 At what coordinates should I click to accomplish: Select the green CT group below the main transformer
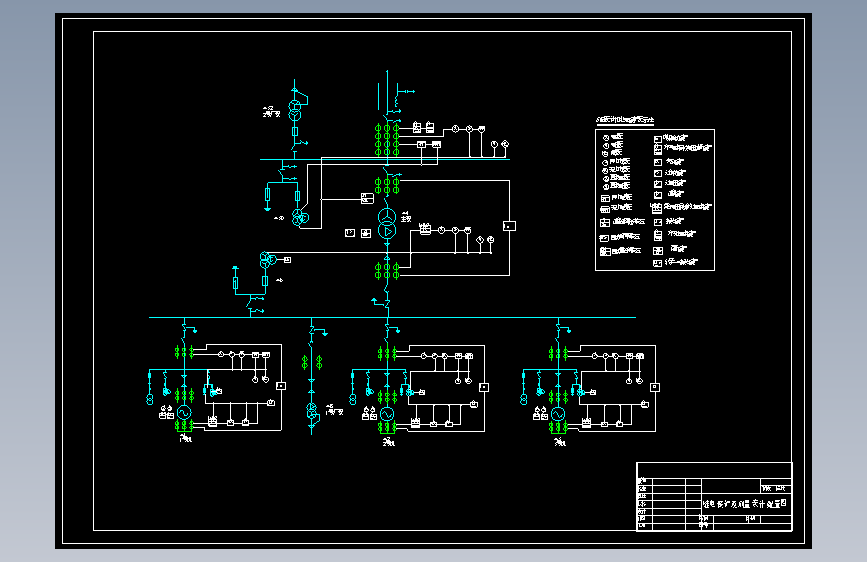tap(387, 271)
